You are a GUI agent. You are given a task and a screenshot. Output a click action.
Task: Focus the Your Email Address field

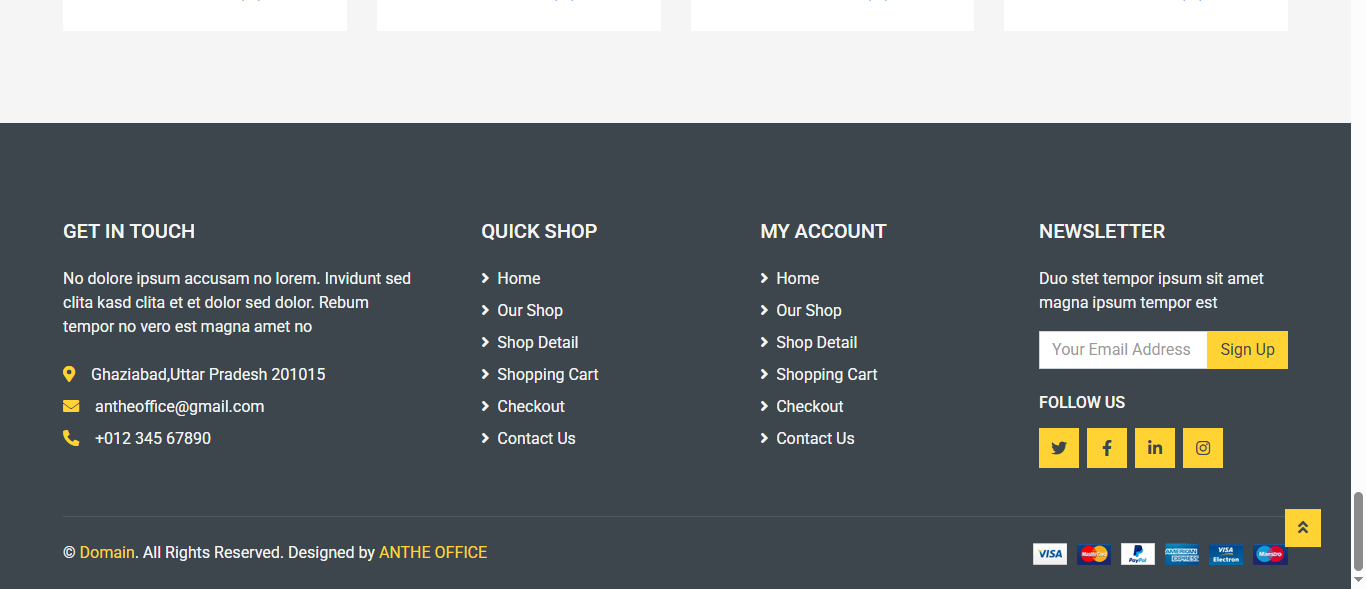[1122, 350]
